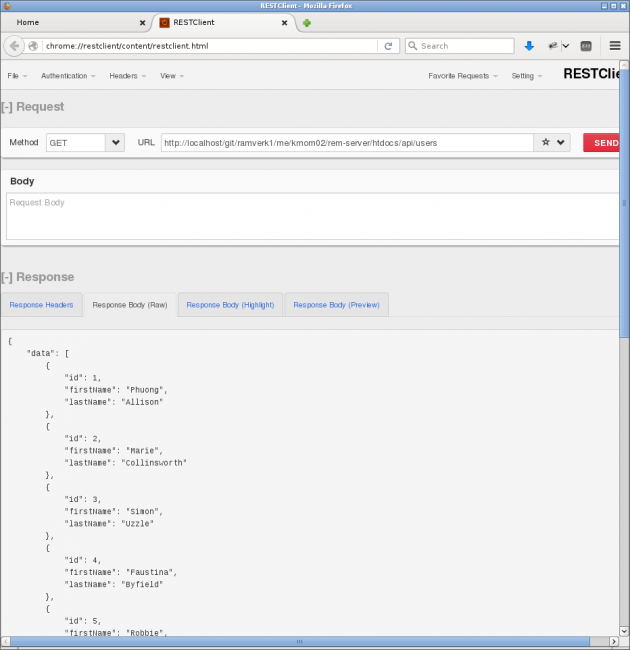Favorite this URL with the star icon
The height and width of the screenshot is (650, 630).
[546, 142]
